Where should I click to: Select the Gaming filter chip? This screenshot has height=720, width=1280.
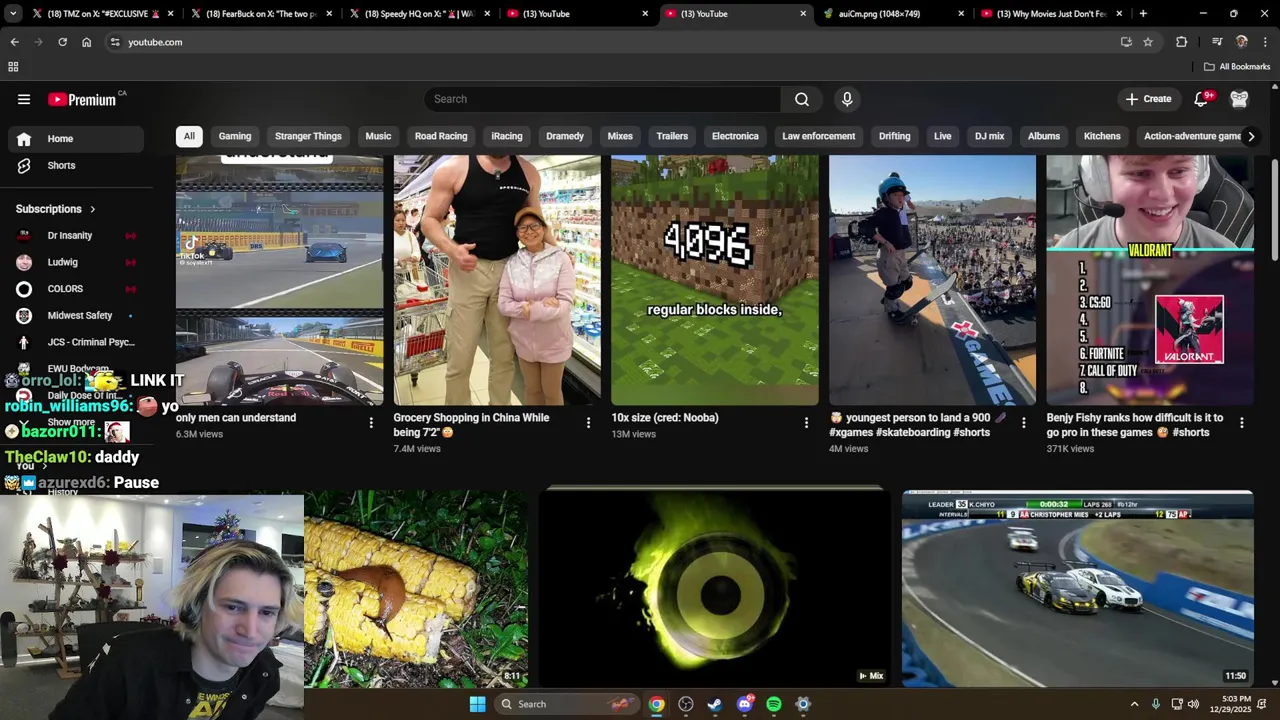coord(235,136)
